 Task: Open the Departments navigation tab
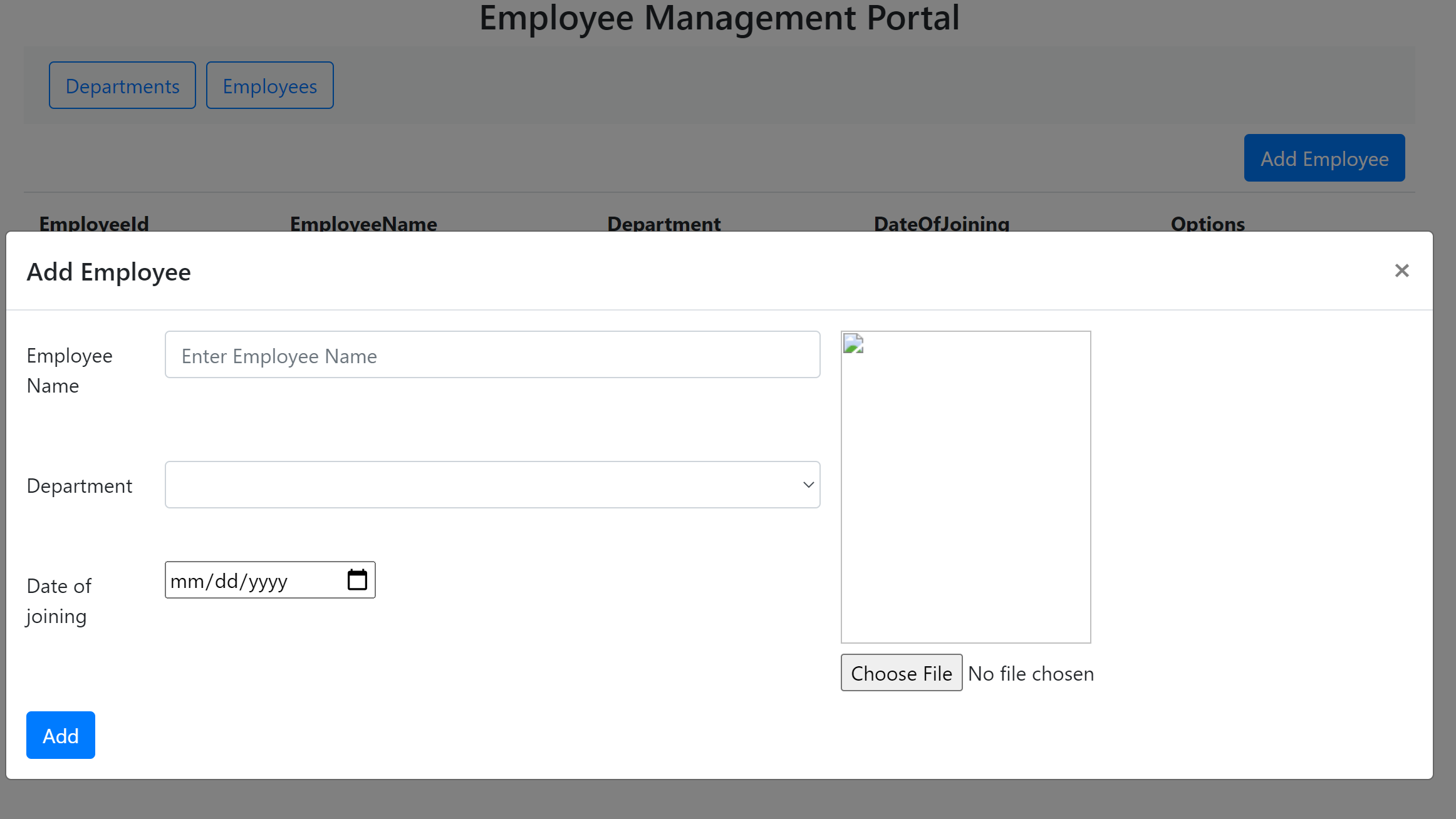[x=122, y=85]
